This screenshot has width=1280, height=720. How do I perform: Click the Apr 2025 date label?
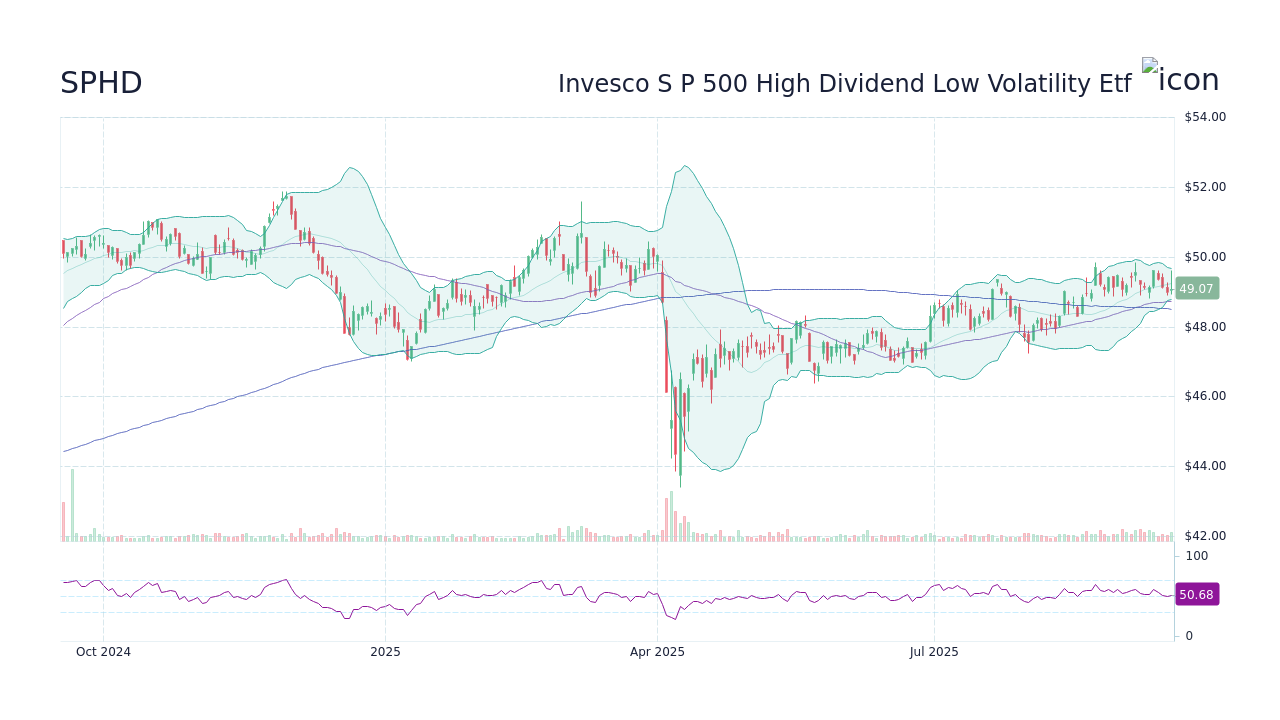(656, 651)
